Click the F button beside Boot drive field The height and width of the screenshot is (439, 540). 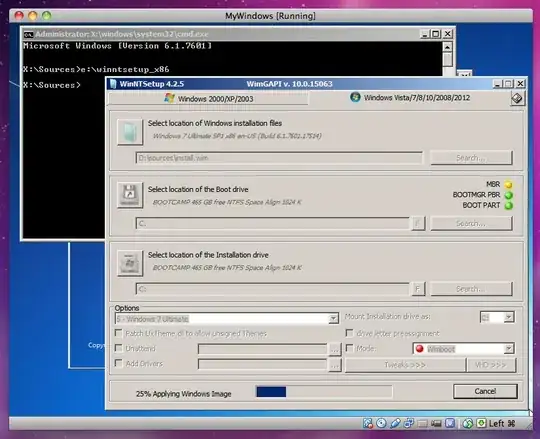pos(418,223)
